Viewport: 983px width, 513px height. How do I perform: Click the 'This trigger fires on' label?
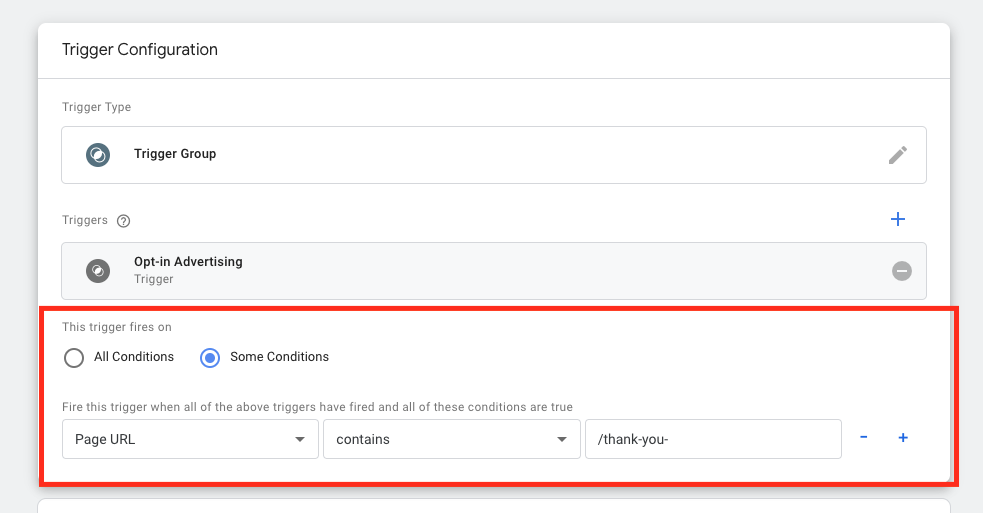117,327
